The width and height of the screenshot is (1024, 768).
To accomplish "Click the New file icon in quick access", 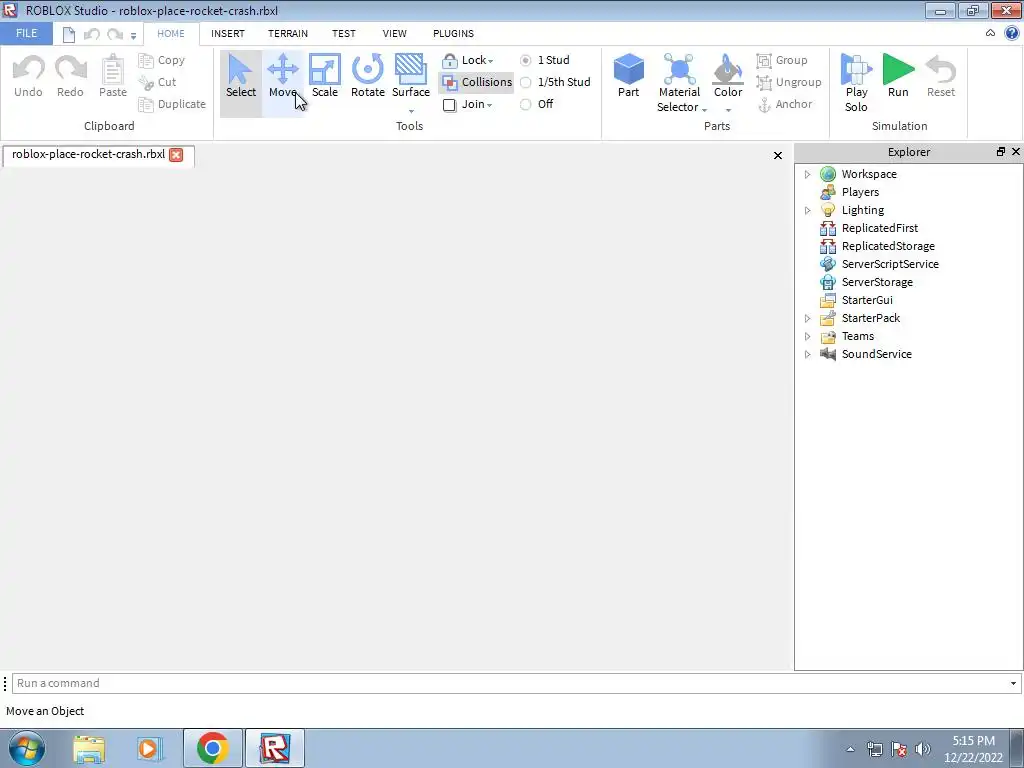I will coord(69,34).
